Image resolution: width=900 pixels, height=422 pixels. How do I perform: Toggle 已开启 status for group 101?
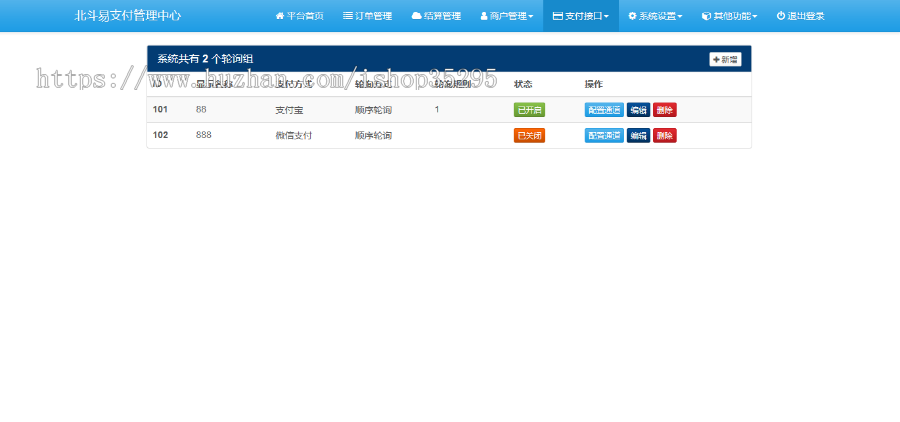click(529, 110)
